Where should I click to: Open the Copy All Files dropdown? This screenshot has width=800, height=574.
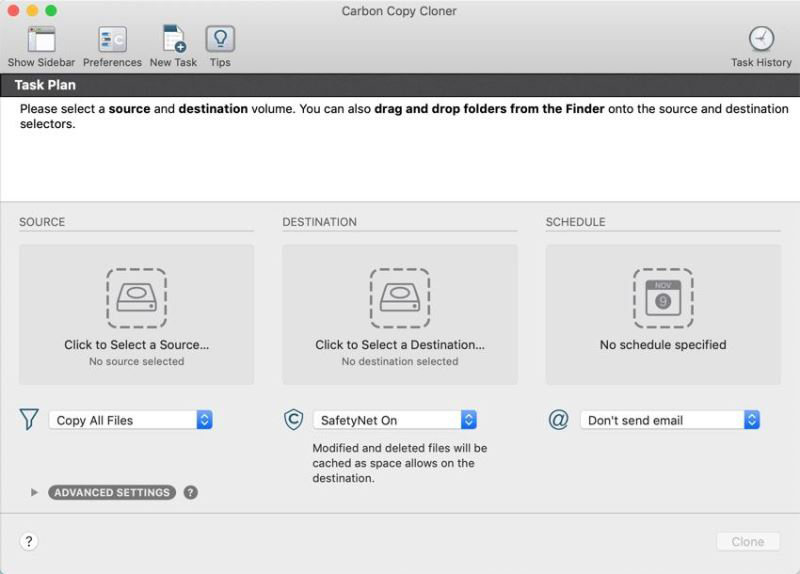(x=131, y=420)
